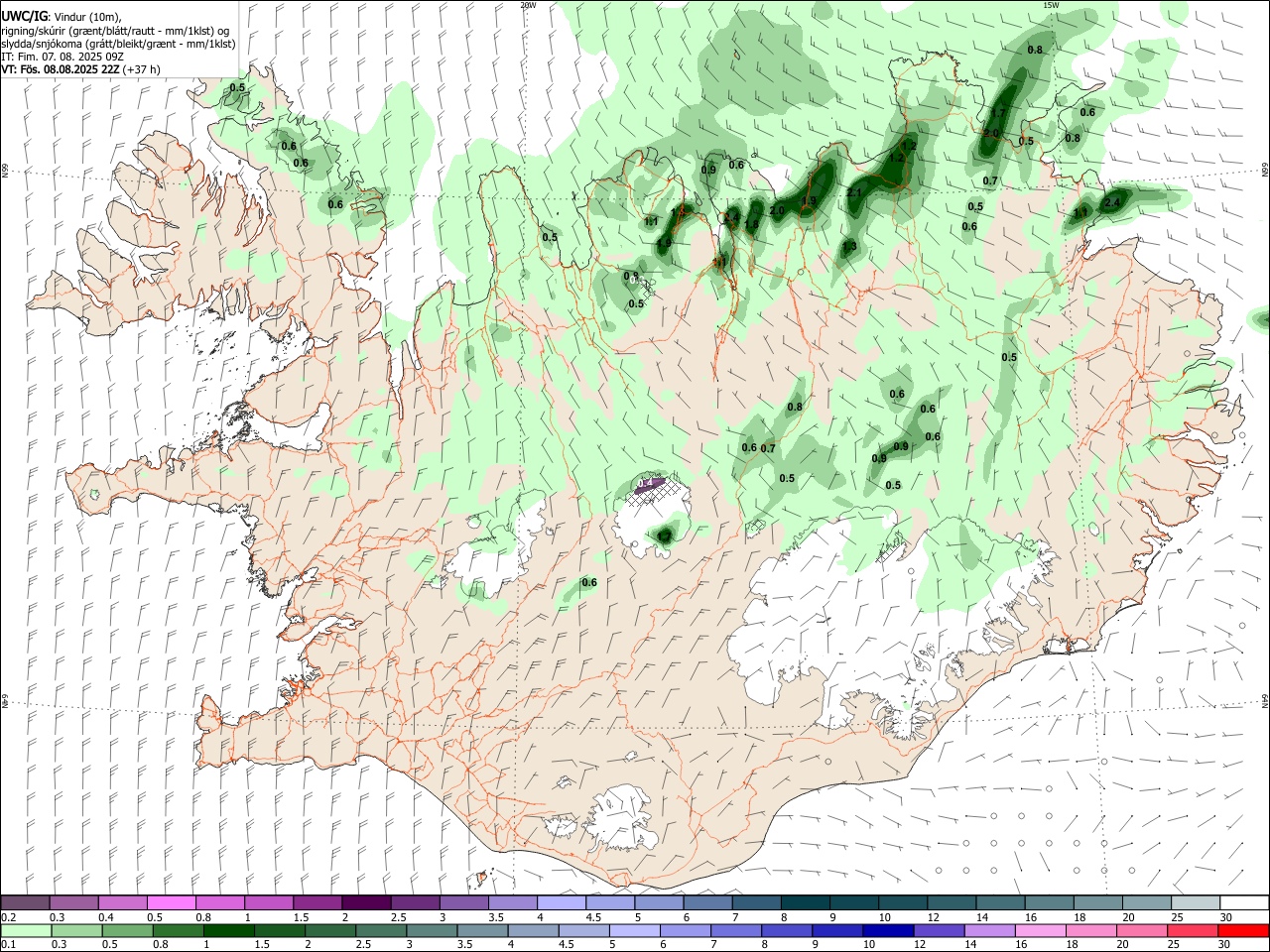This screenshot has height=952, width=1270.
Task: Pick the bright red swatch after 30
Action: (x=1243, y=930)
